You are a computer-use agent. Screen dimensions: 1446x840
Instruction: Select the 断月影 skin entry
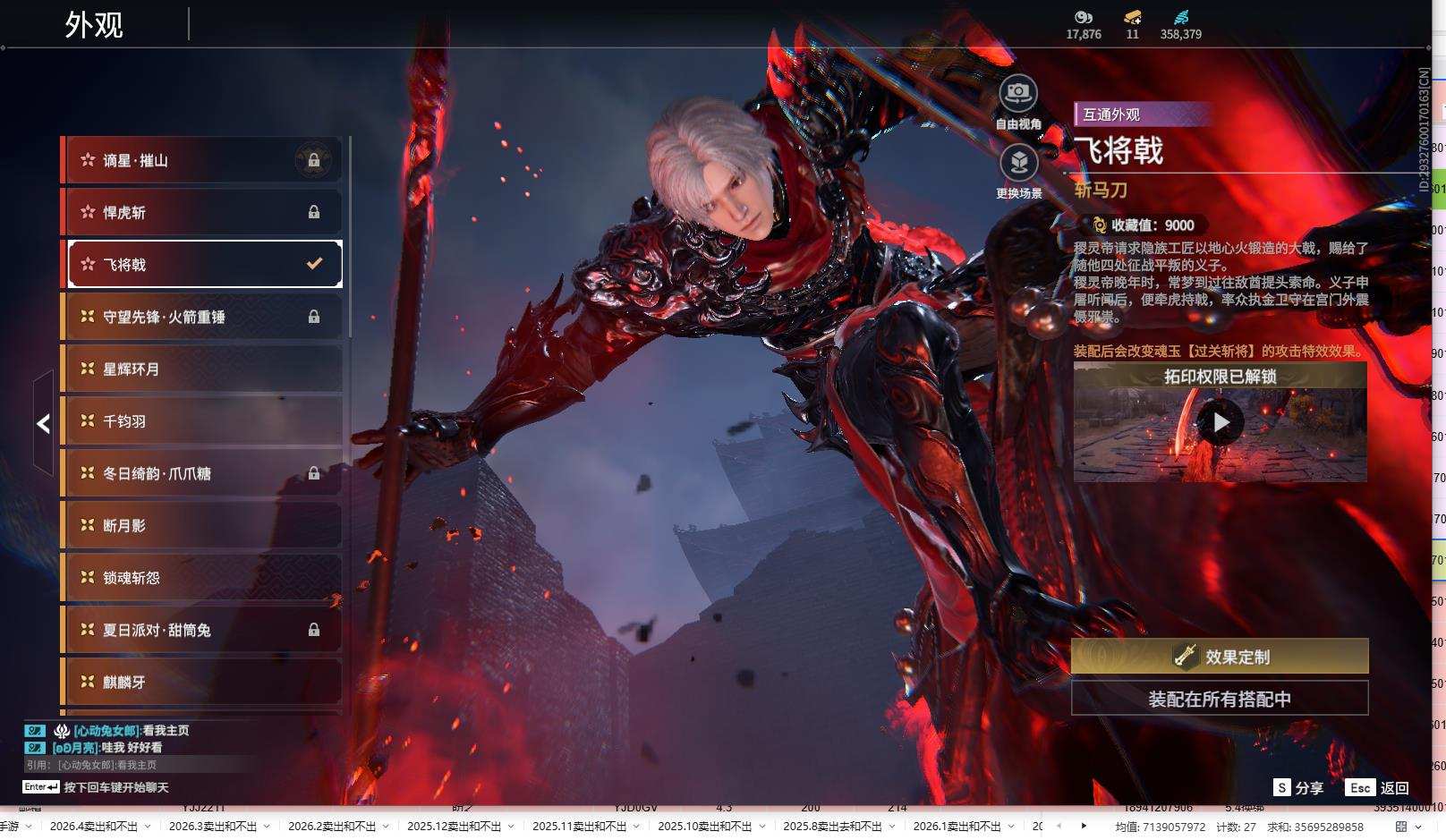pyautogui.click(x=201, y=525)
